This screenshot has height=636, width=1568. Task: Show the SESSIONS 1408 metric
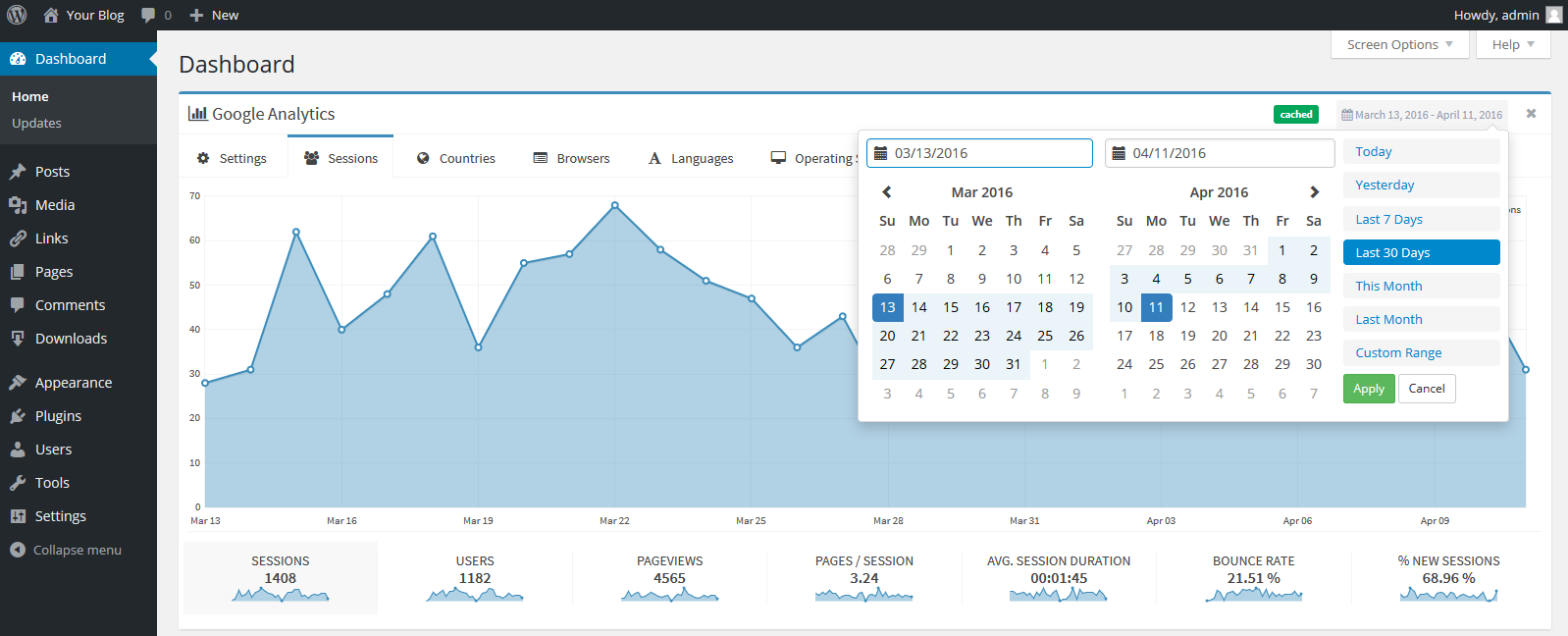[281, 578]
